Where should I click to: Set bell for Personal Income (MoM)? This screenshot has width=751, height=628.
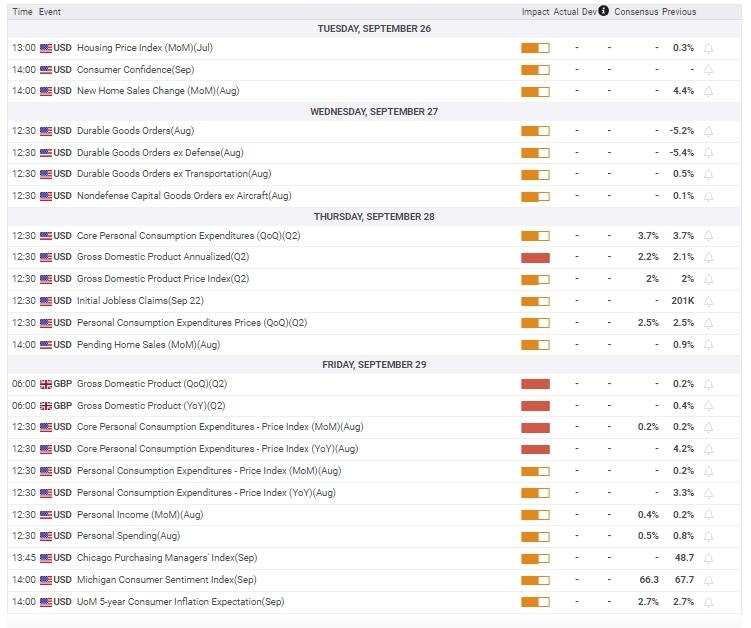708,515
